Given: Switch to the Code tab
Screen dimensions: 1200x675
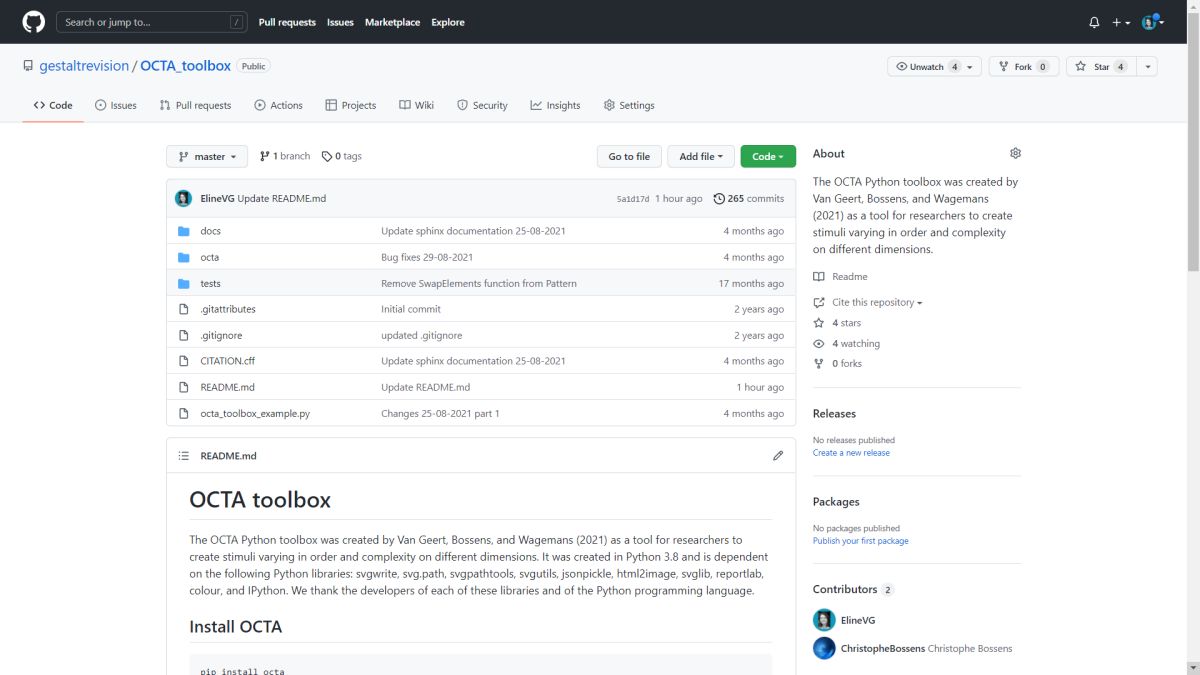Looking at the screenshot, I should coord(53,105).
